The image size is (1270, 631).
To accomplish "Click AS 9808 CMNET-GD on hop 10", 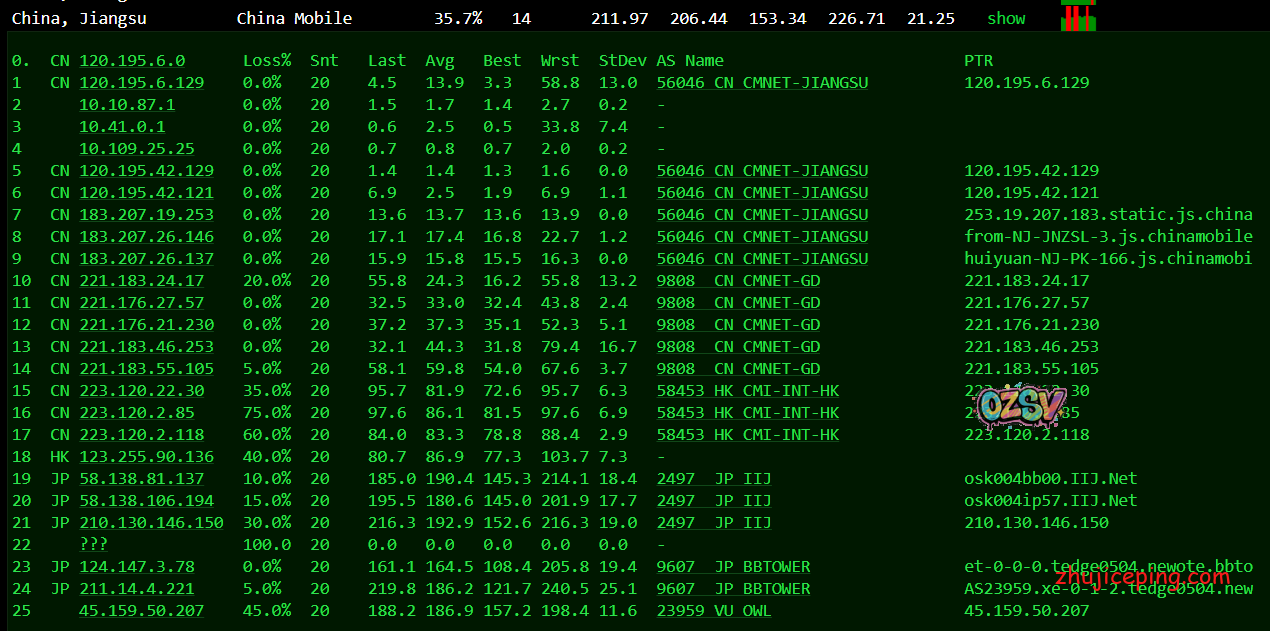I will coord(738,281).
